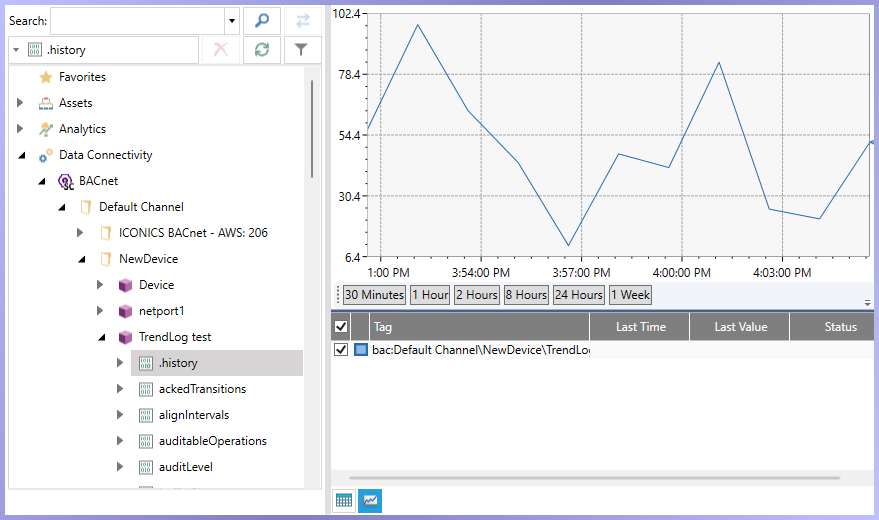Expand the ICONICS BACnet - AWS: 206 node
Screen dimensions: 879x520
80,233
